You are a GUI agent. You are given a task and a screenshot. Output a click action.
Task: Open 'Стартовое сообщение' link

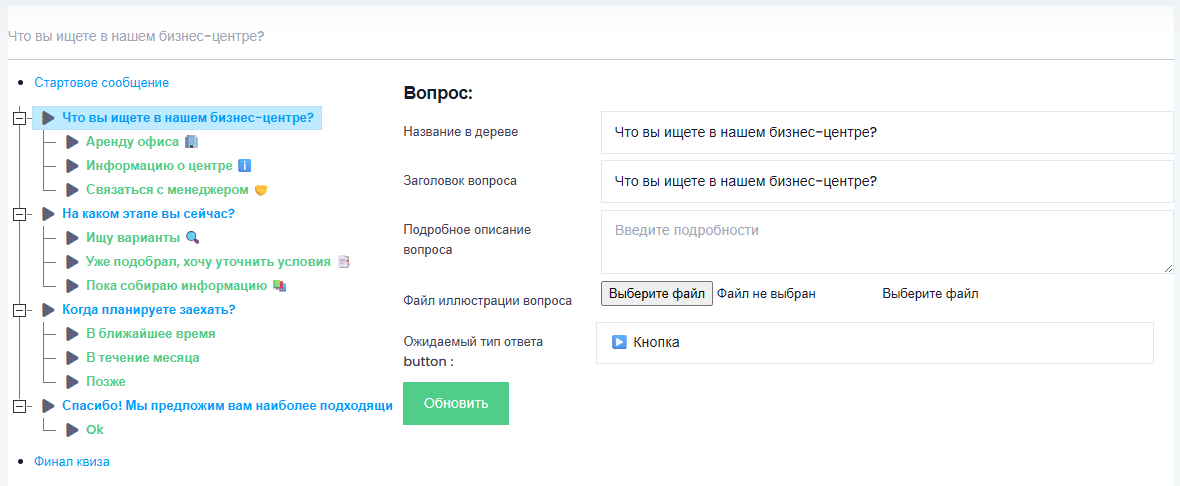coord(101,83)
